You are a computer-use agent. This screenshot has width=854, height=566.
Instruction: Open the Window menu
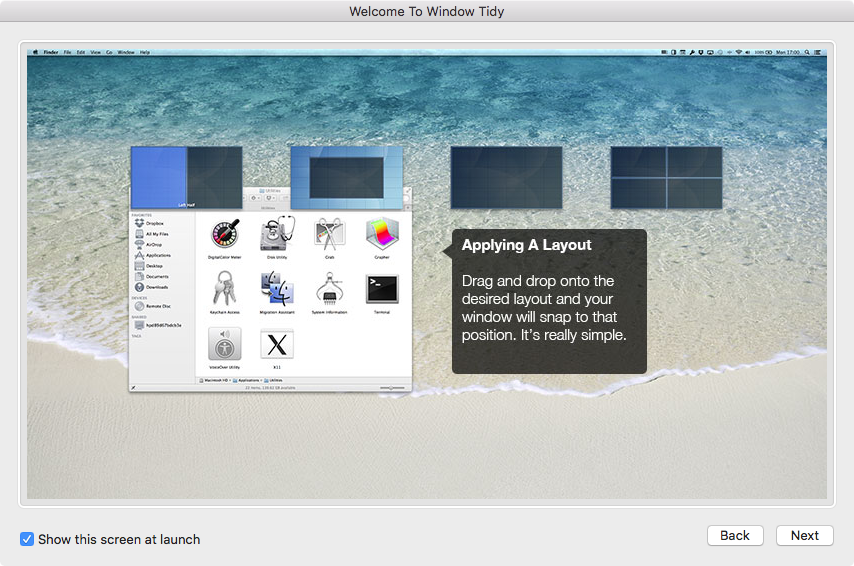pos(126,52)
